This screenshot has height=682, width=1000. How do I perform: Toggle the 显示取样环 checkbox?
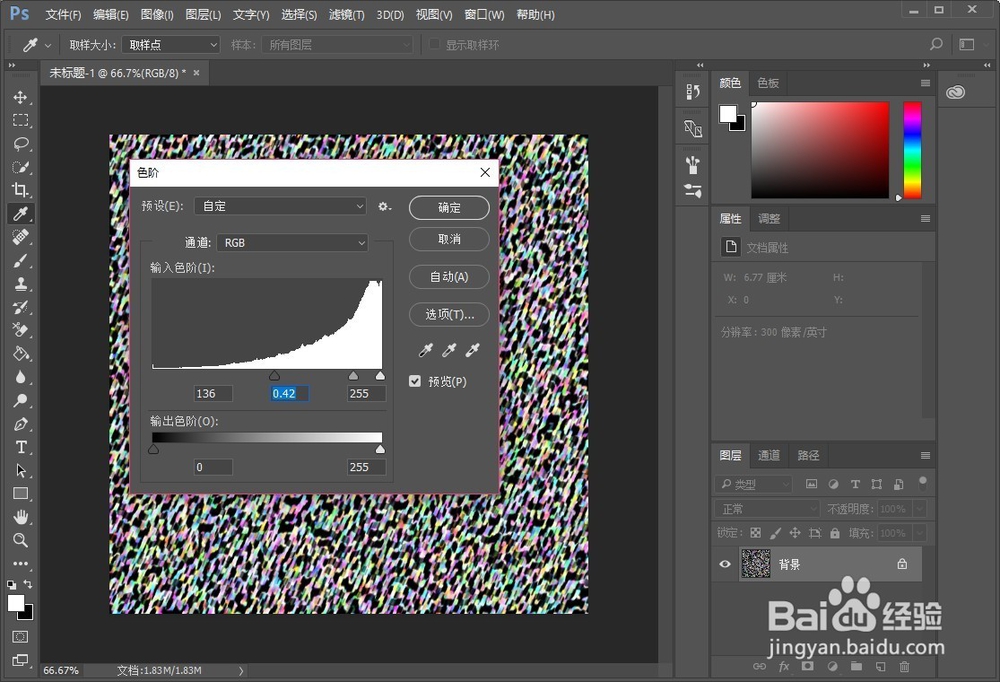coord(434,44)
